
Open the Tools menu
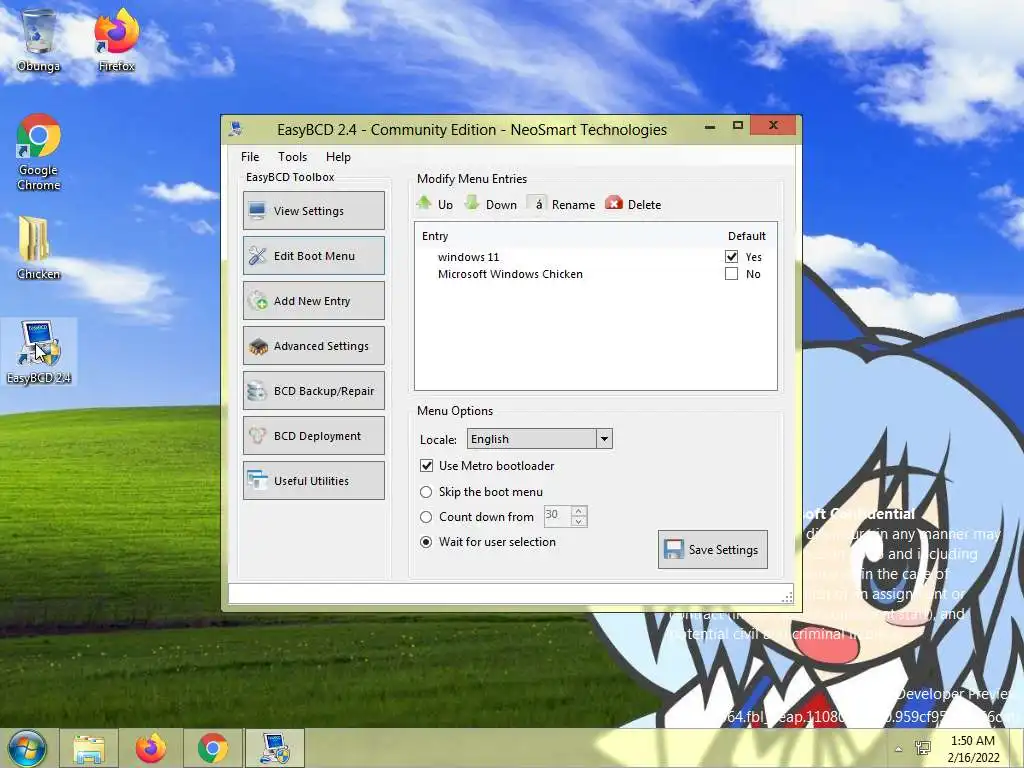click(x=292, y=157)
